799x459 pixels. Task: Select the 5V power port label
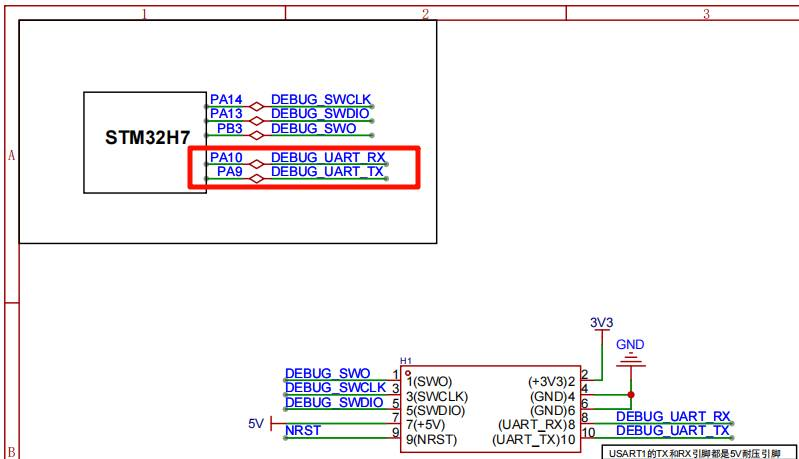(256, 424)
